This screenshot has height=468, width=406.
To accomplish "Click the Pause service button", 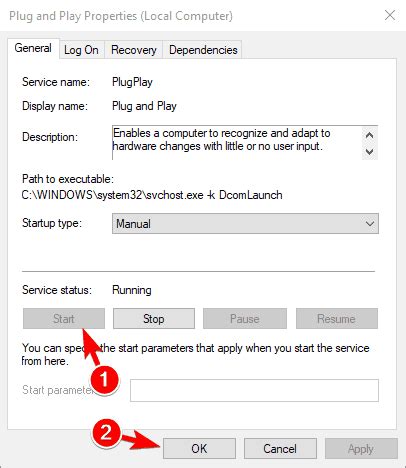I will 245,319.
